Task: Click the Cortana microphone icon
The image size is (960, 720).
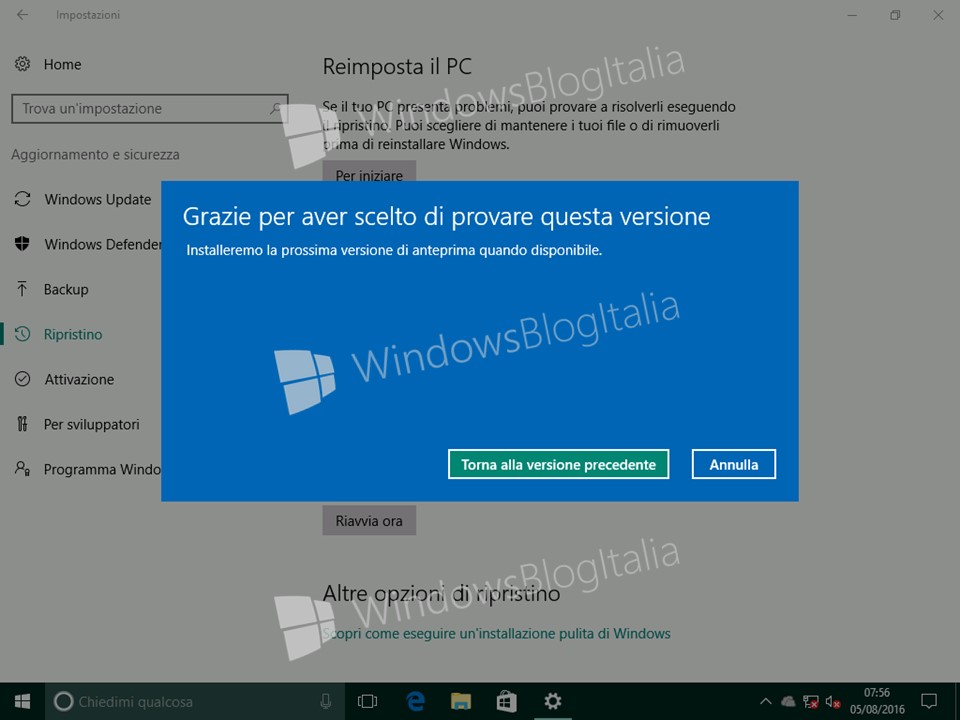Action: 326,701
